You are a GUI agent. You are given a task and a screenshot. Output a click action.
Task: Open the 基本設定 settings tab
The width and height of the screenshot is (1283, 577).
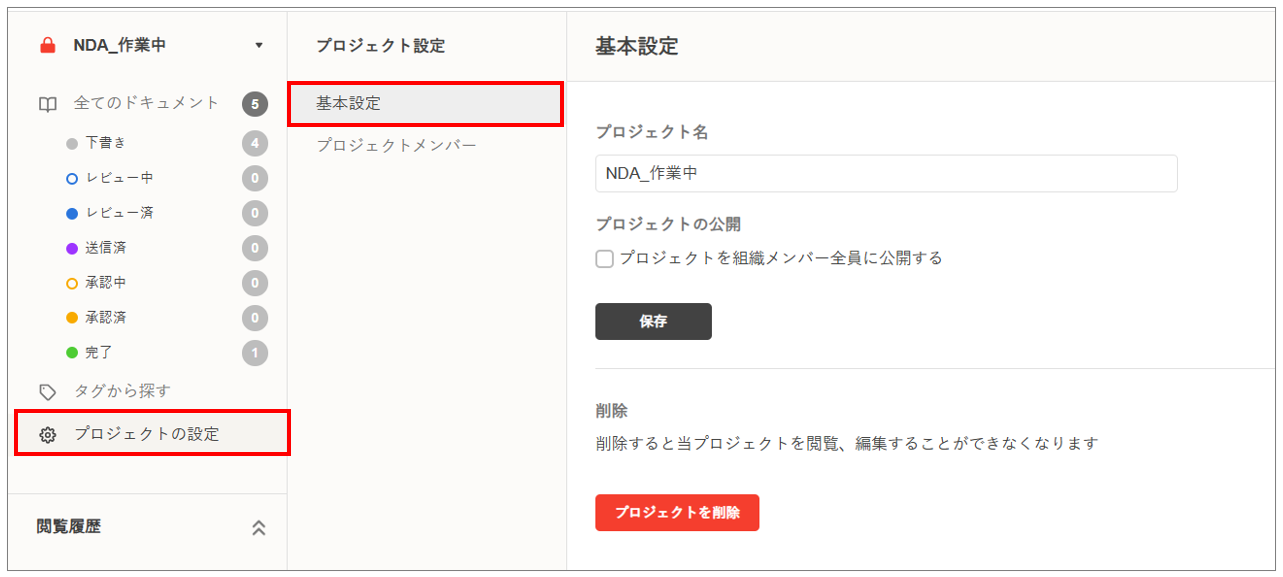[x=425, y=103]
